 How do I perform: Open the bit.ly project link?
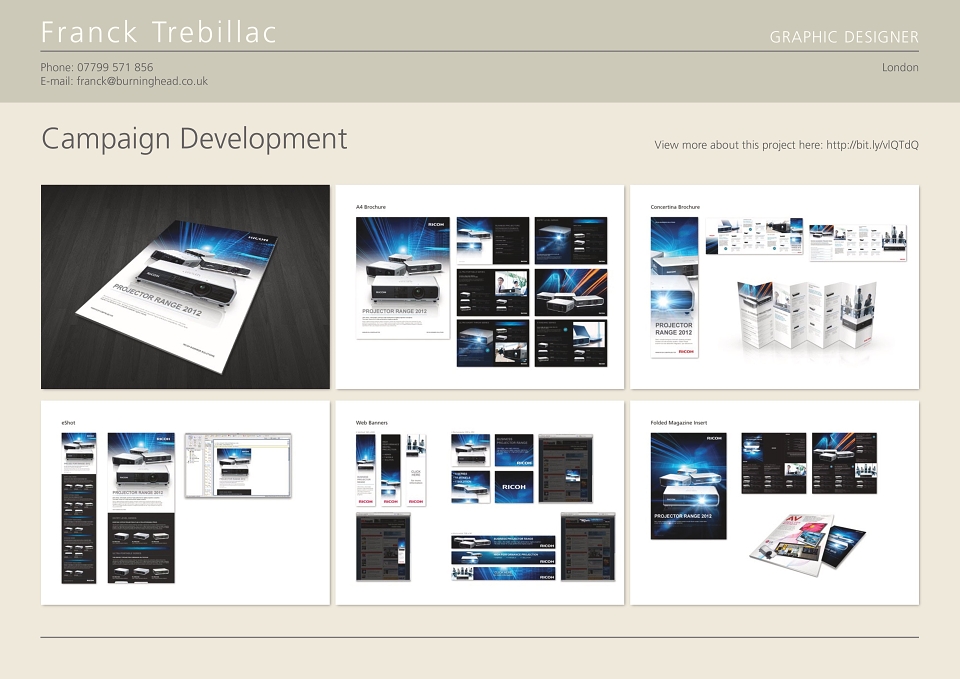[872, 145]
